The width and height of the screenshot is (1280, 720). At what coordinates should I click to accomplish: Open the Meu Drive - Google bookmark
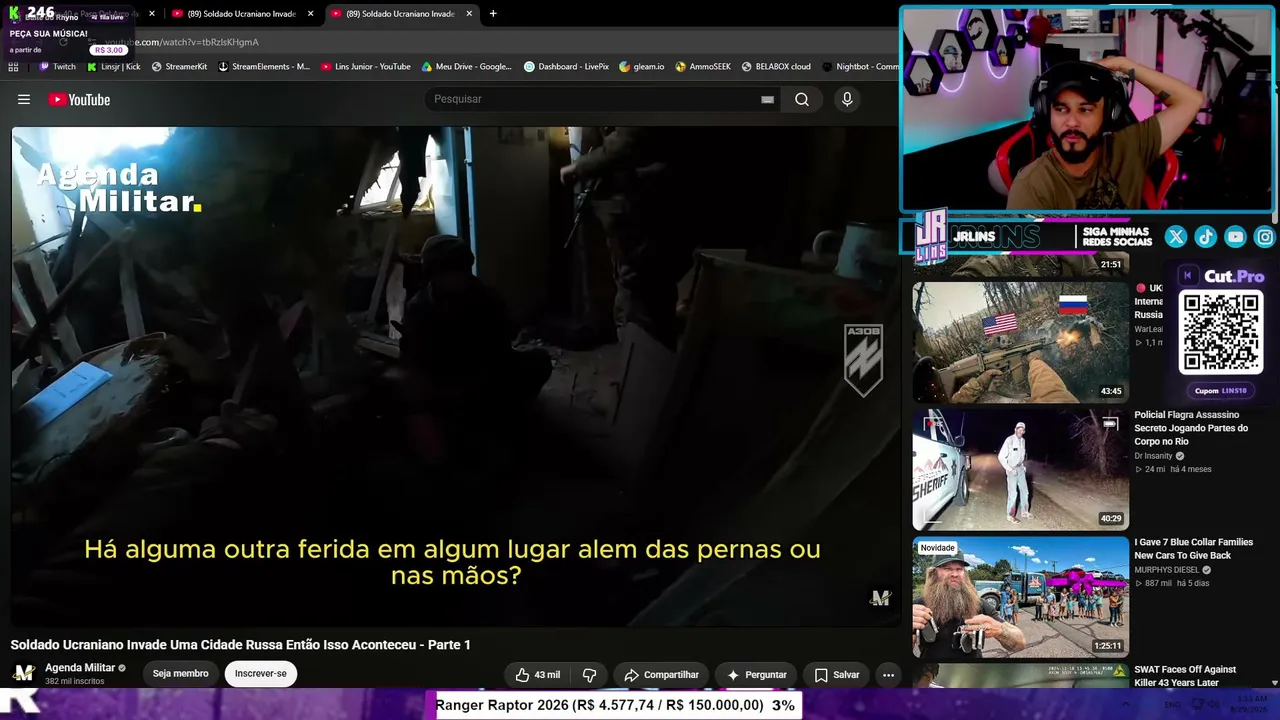click(x=466, y=67)
